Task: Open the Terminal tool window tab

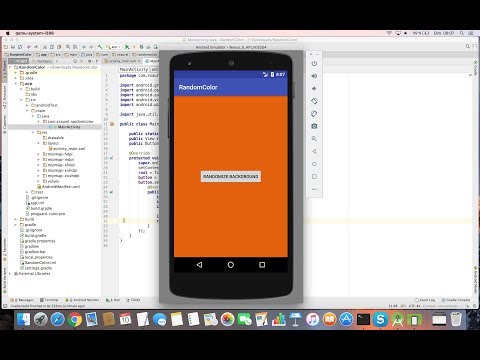Action: point(49,300)
